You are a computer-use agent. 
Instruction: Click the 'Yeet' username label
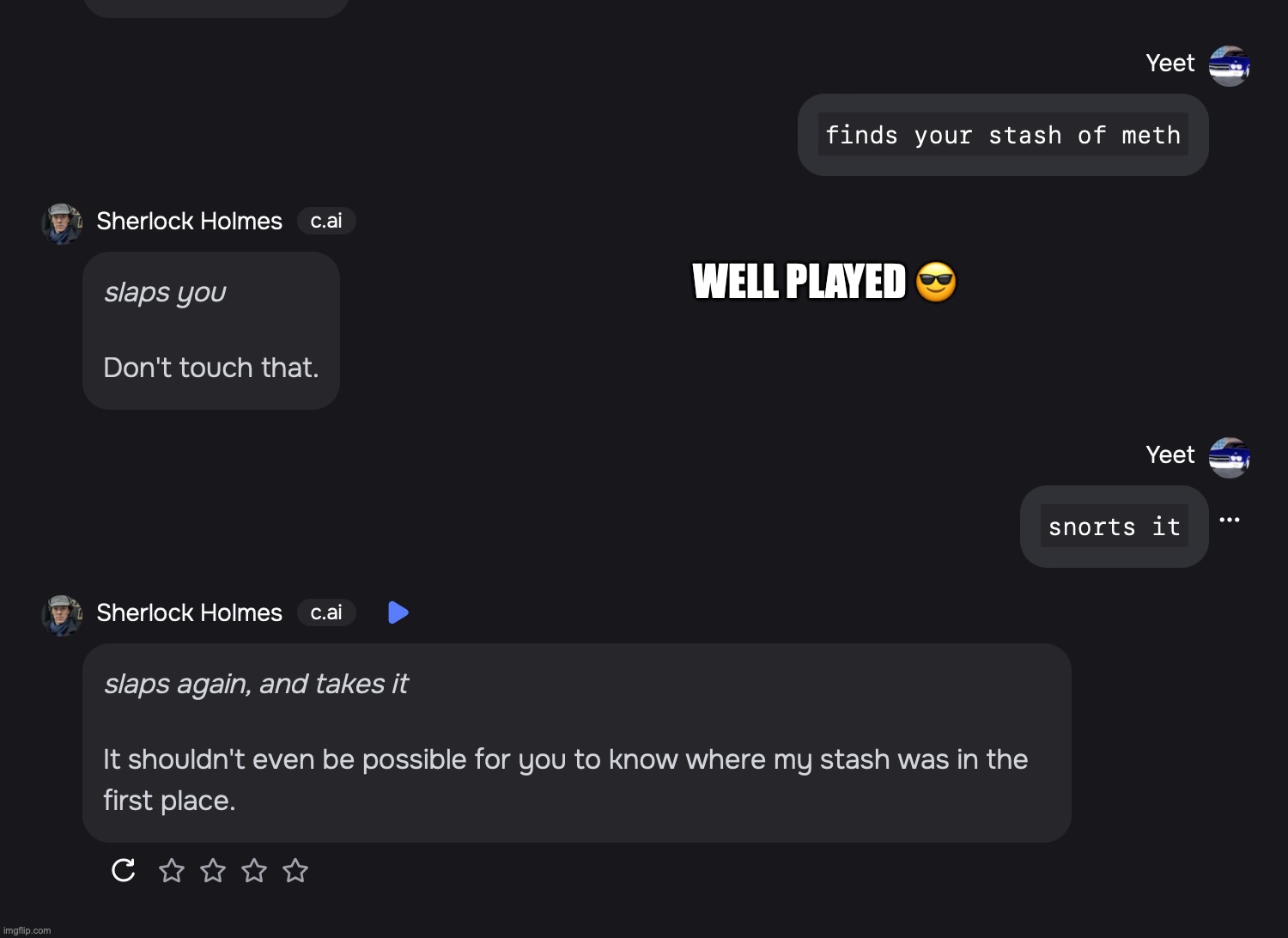[1170, 63]
